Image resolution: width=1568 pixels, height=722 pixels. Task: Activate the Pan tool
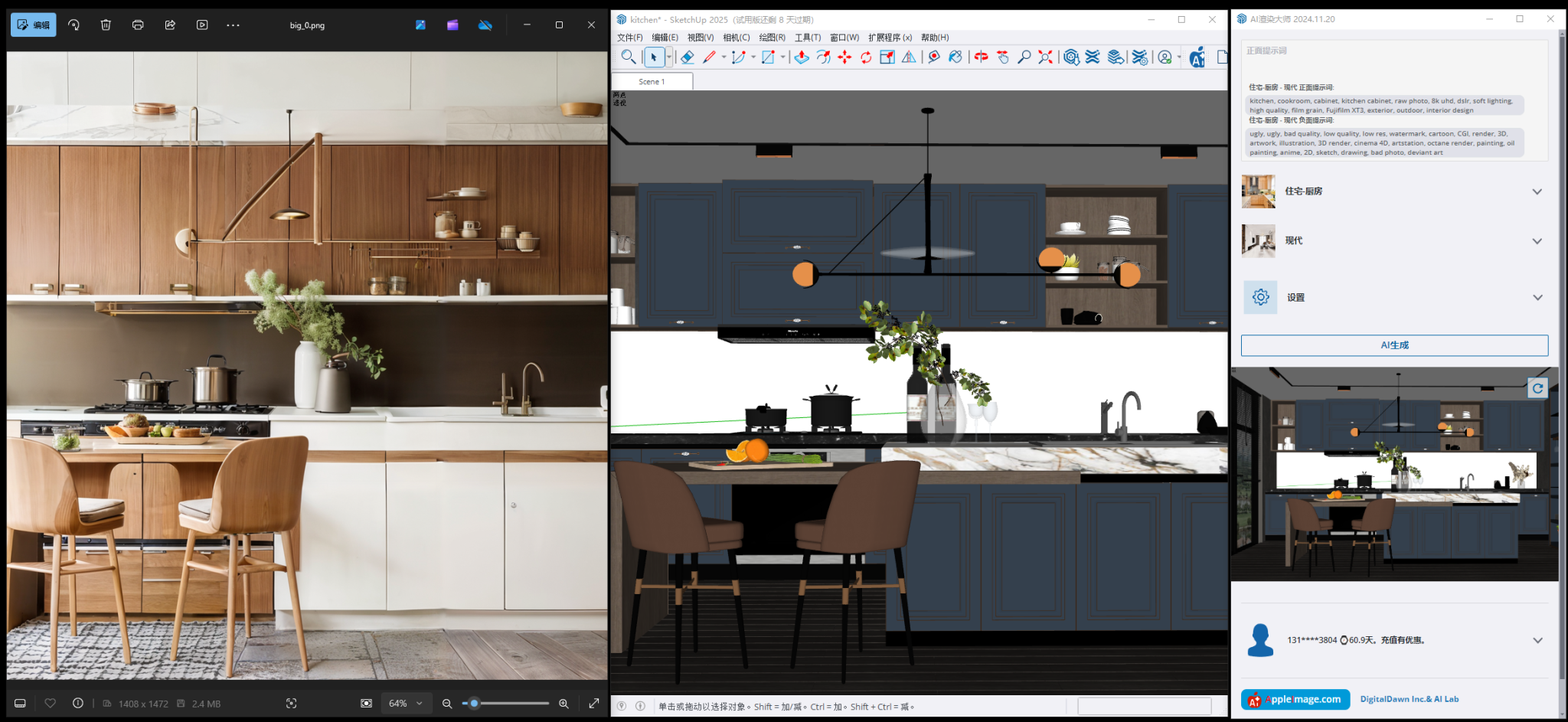coord(1003,57)
